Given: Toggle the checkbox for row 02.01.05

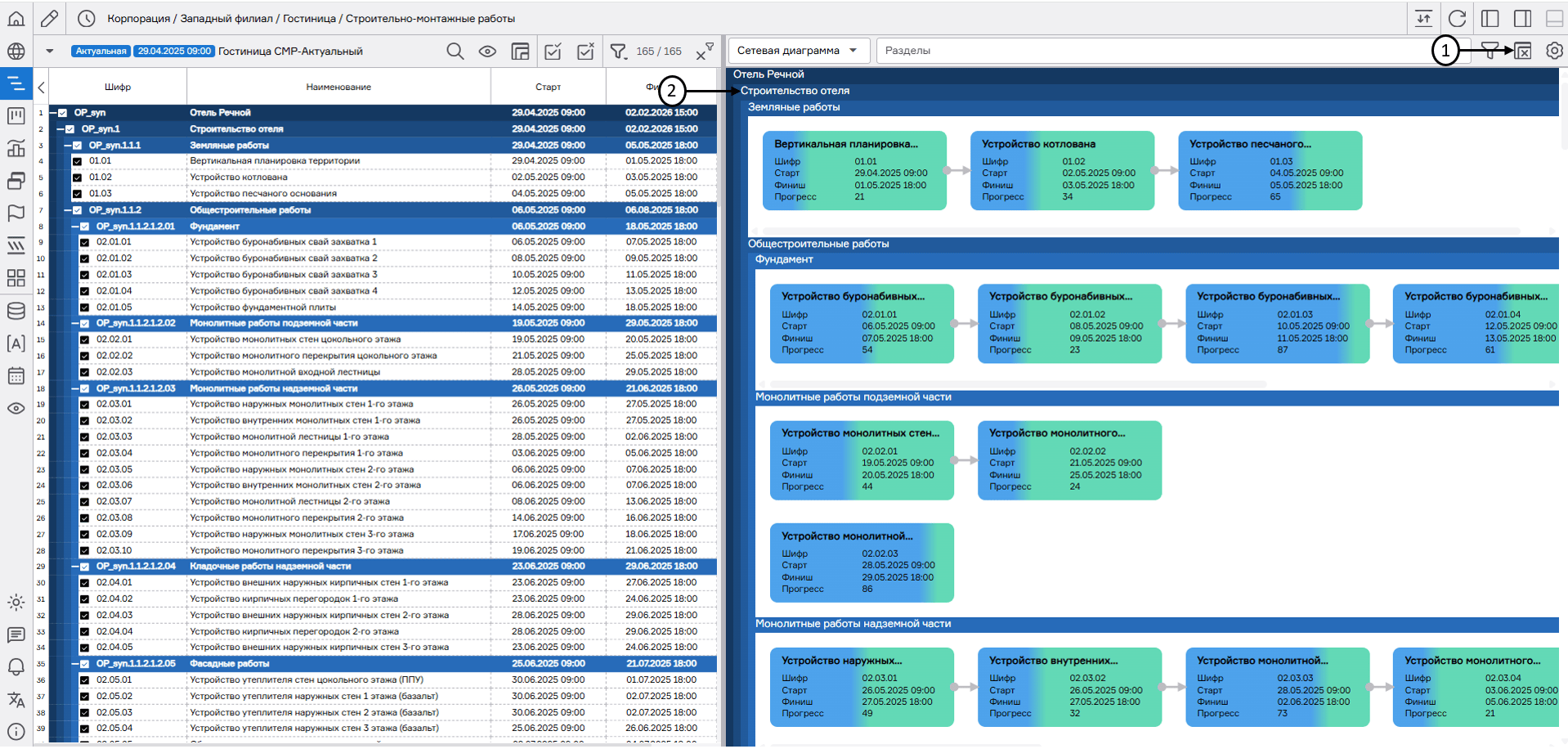Looking at the screenshot, I should (x=84, y=307).
